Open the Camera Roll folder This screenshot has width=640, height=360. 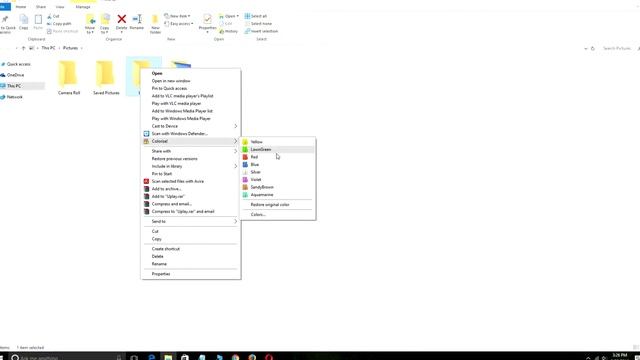69,78
